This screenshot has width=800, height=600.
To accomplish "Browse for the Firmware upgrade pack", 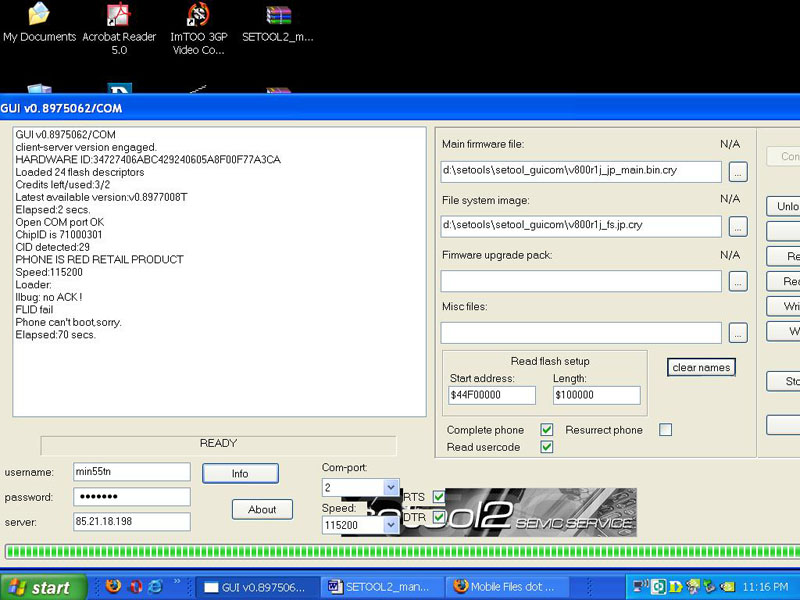I will pyautogui.click(x=738, y=281).
